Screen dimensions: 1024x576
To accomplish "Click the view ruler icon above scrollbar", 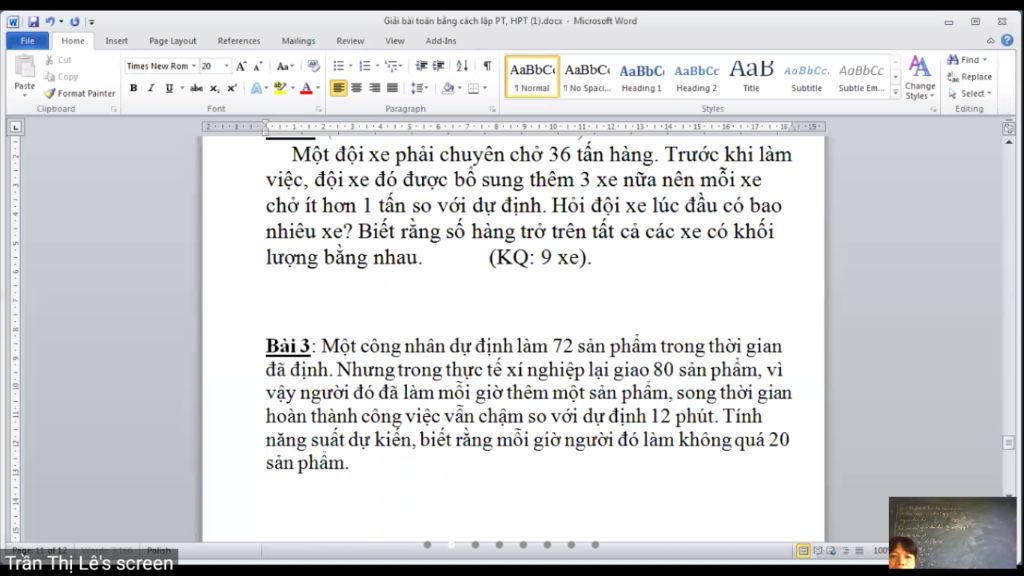I will coord(1008,129).
